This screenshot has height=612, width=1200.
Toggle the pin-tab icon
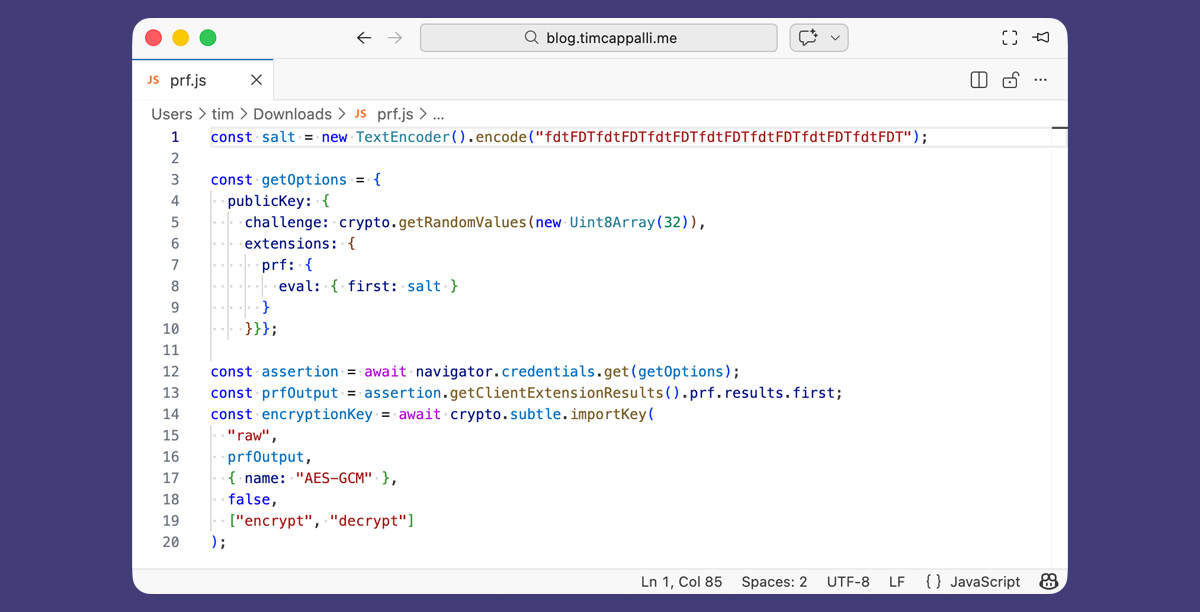pos(1040,36)
